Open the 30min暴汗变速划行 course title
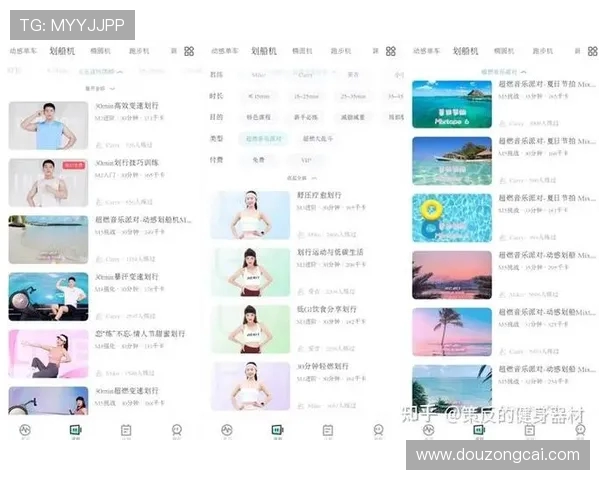The width and height of the screenshot is (600, 480). pos(127,277)
